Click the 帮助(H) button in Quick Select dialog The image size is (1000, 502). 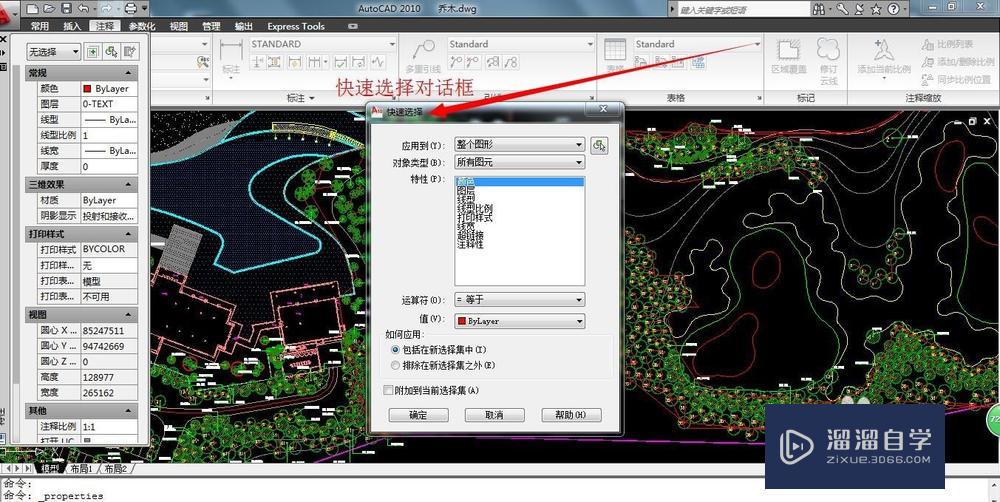pyautogui.click(x=571, y=415)
